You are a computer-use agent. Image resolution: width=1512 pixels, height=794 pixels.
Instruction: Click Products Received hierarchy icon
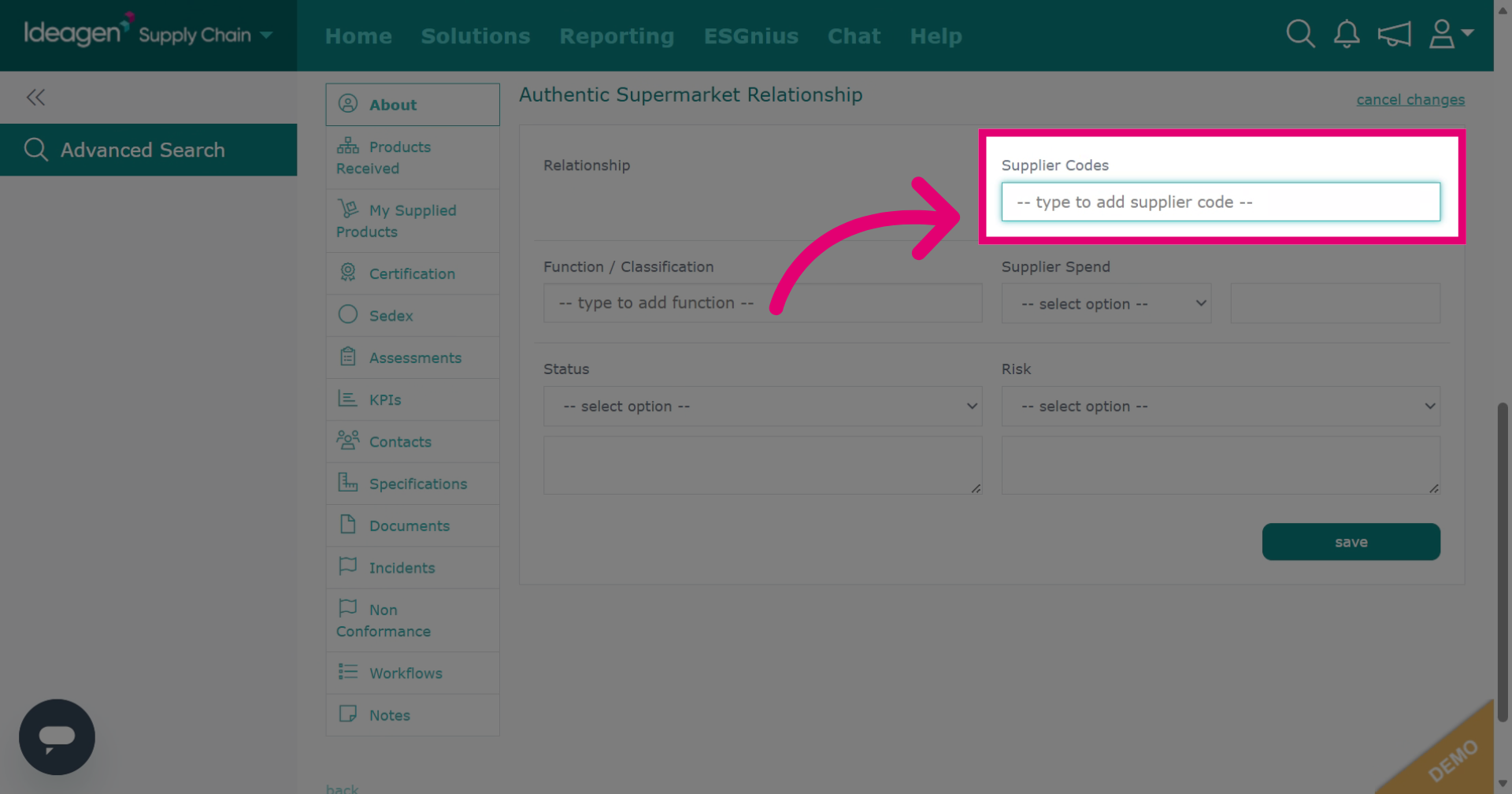[347, 146]
